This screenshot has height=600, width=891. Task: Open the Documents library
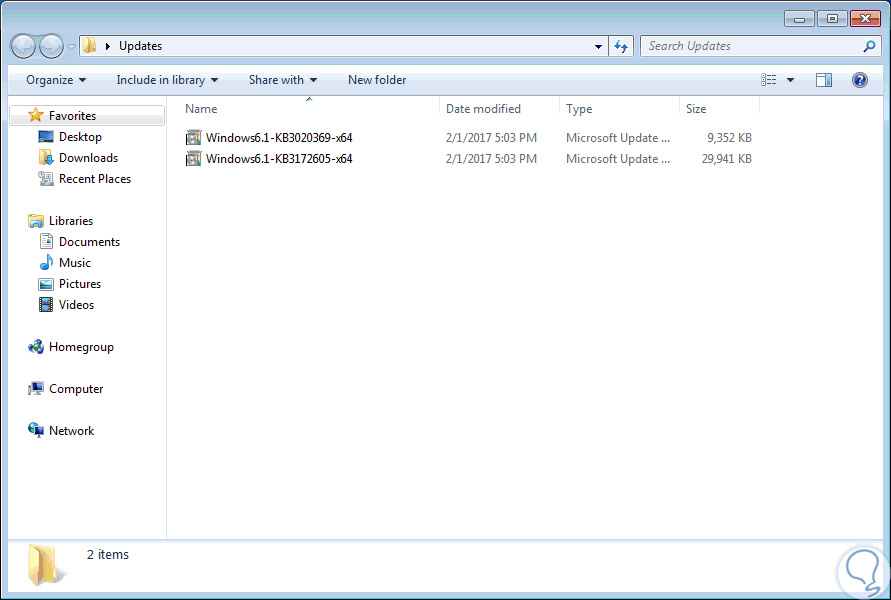pos(89,241)
